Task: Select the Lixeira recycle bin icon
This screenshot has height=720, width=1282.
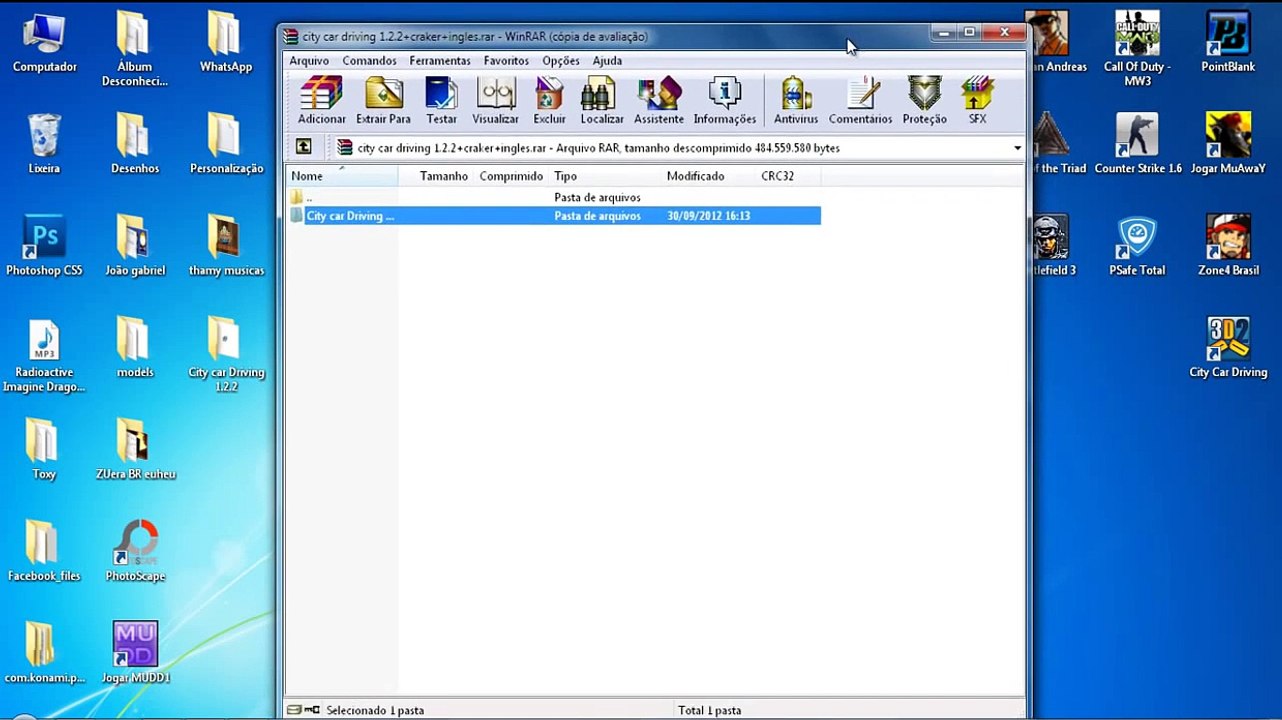Action: (44, 143)
